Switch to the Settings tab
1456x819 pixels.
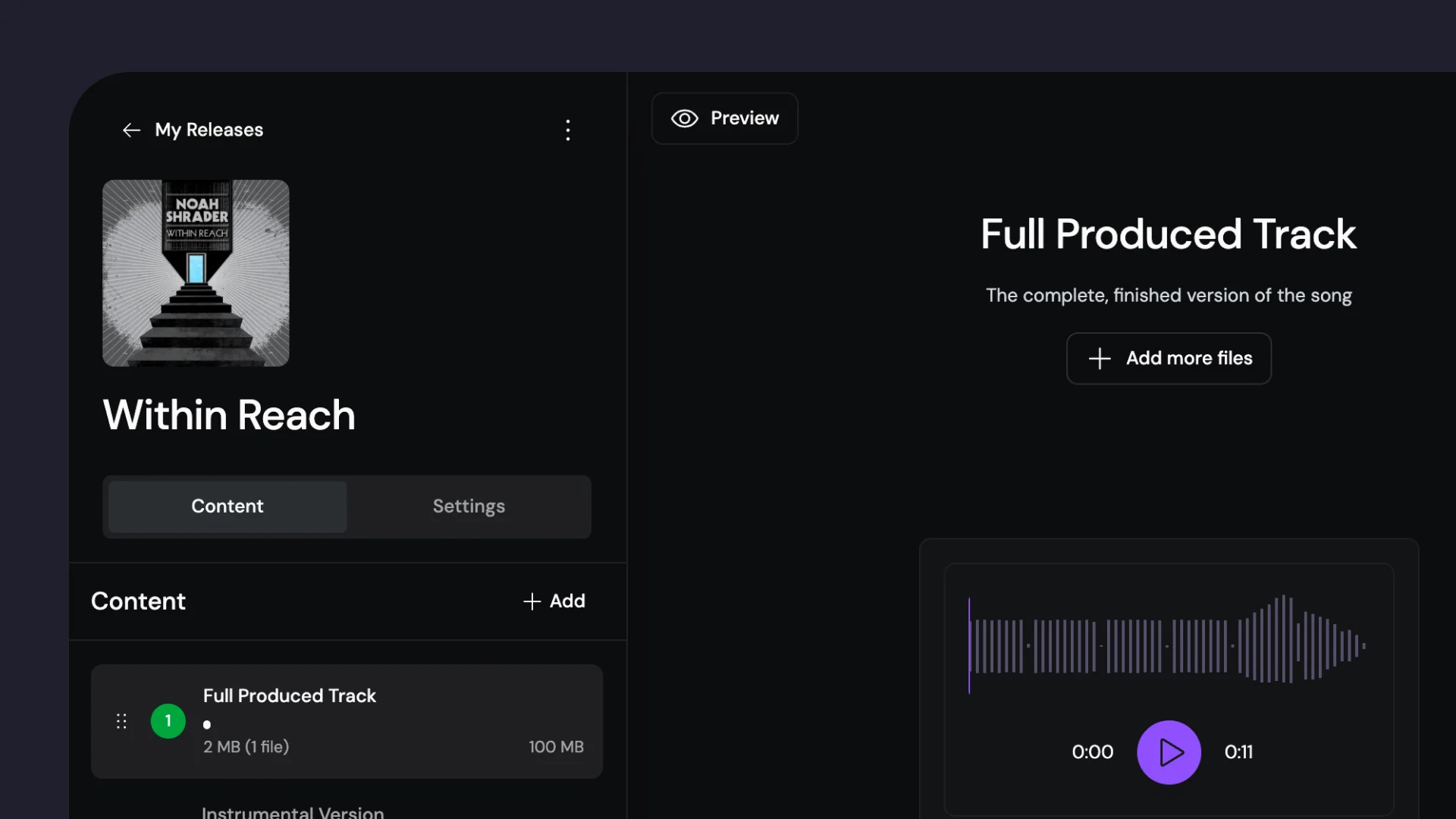point(469,507)
